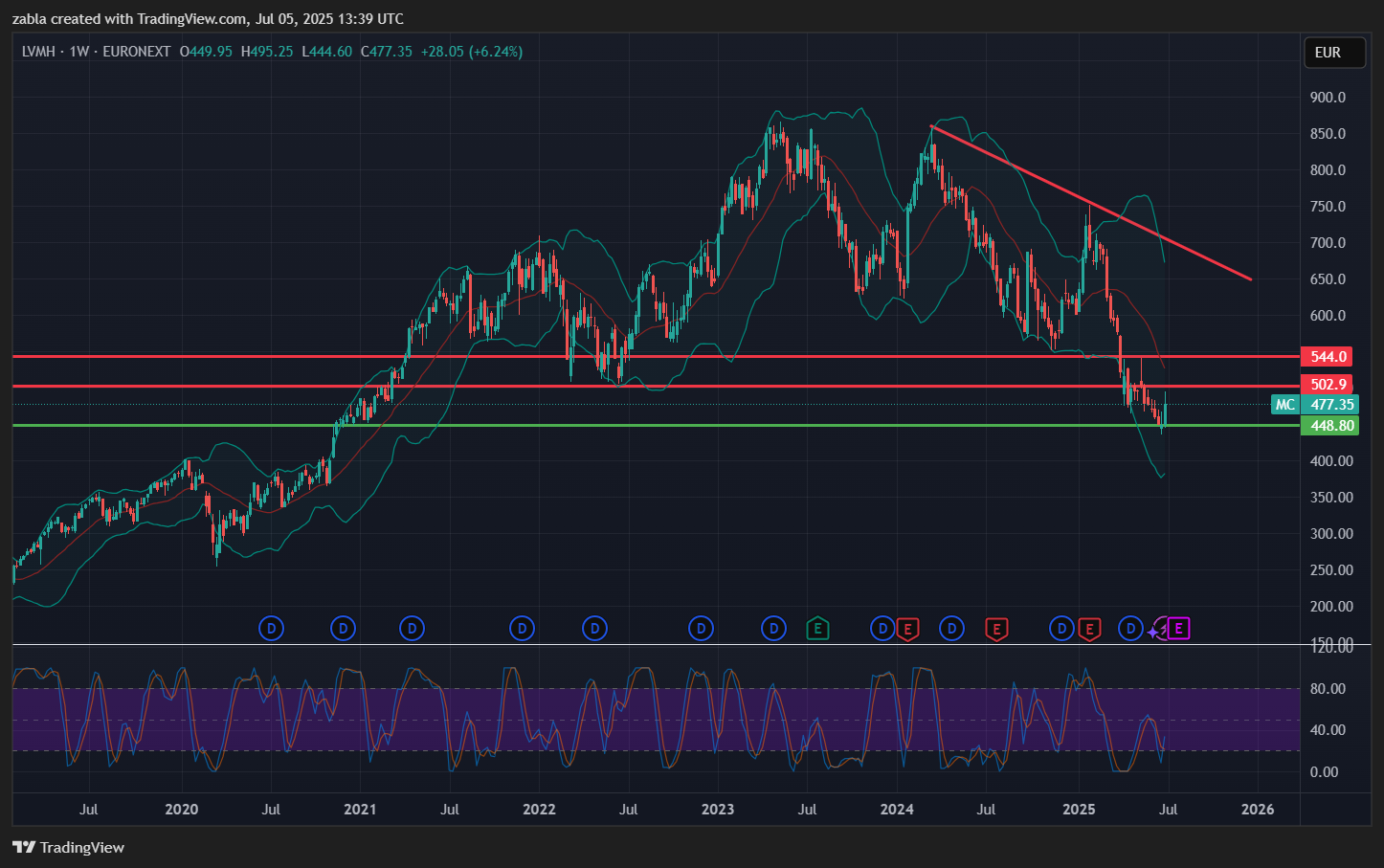Click the EURONEXT exchange label
The image size is (1384, 868).
(137, 52)
